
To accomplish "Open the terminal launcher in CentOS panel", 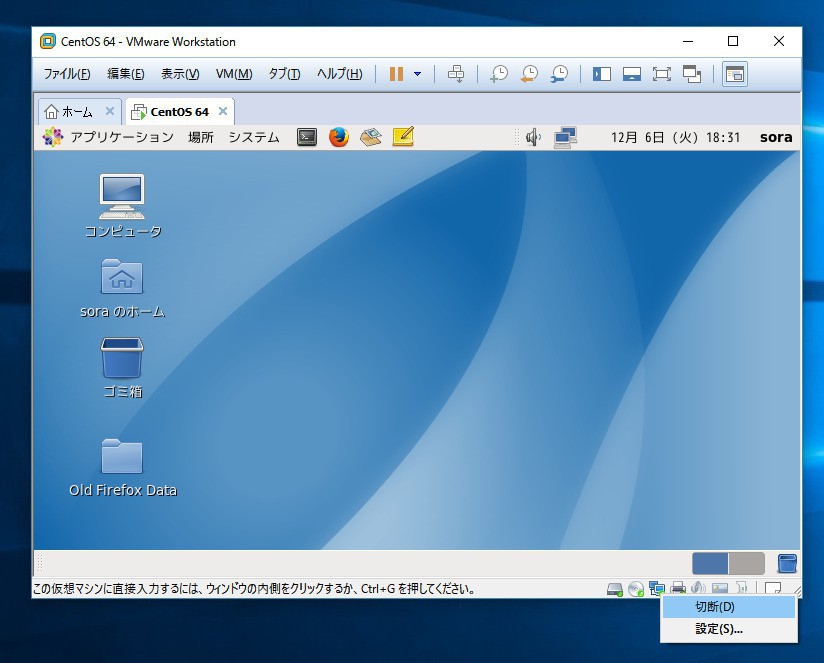I will click(307, 137).
